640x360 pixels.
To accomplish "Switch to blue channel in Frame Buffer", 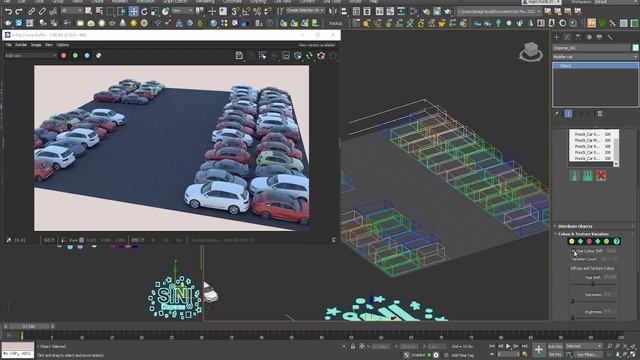I will [x=87, y=56].
